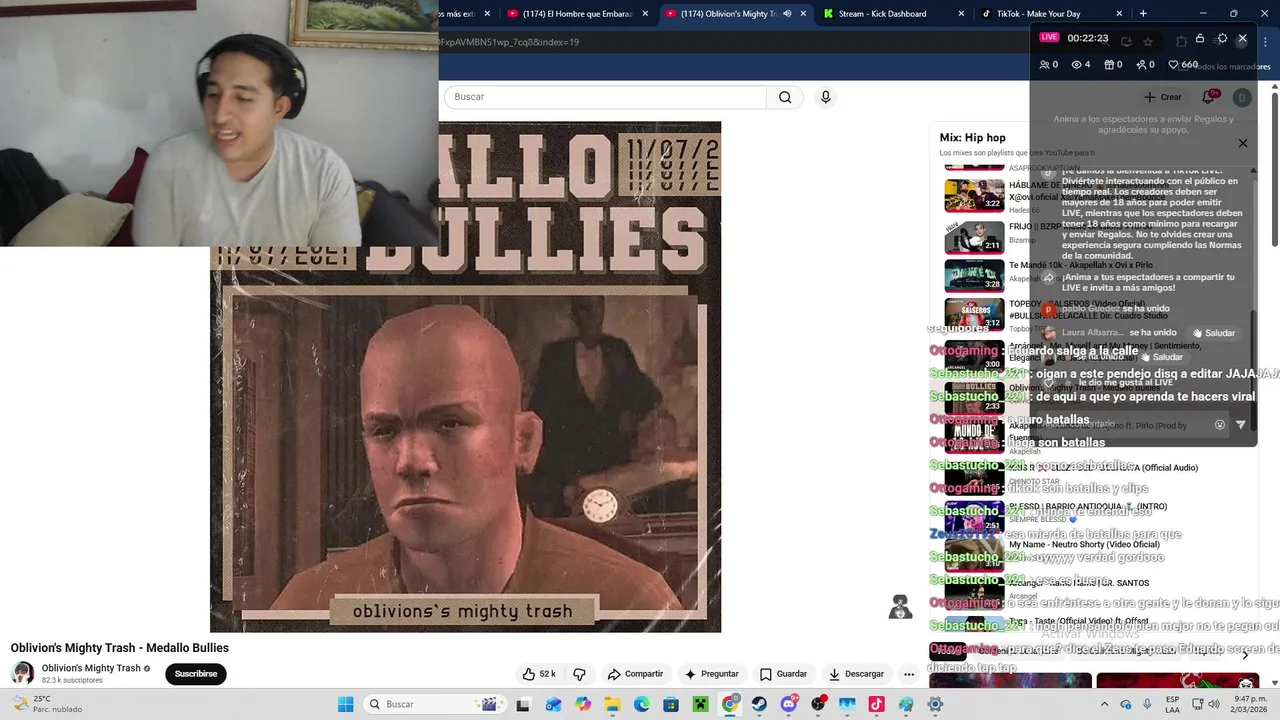This screenshot has height=720, width=1280.
Task: Click the Descargar button
Action: click(856, 674)
